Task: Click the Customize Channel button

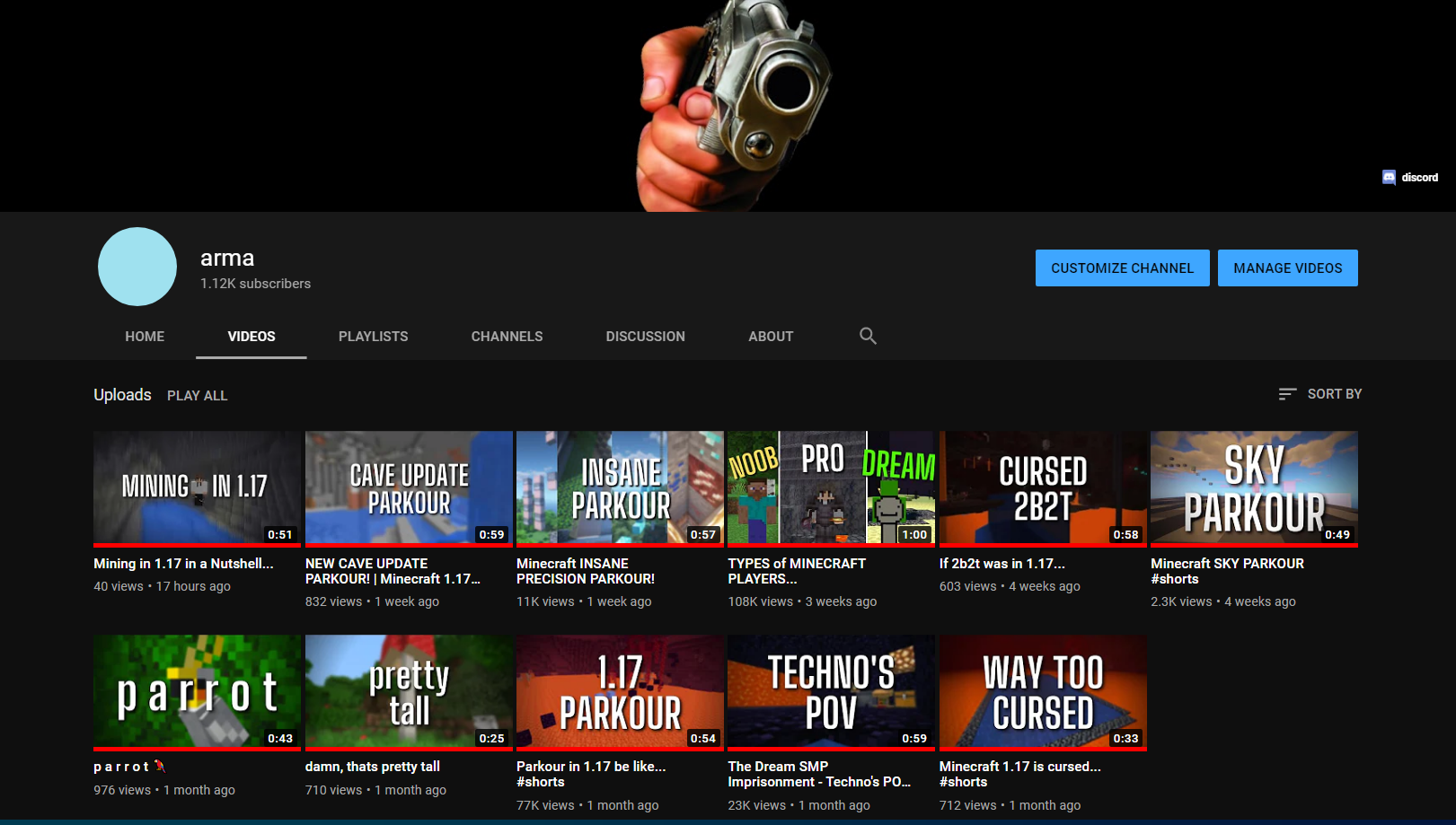Action: click(1123, 268)
